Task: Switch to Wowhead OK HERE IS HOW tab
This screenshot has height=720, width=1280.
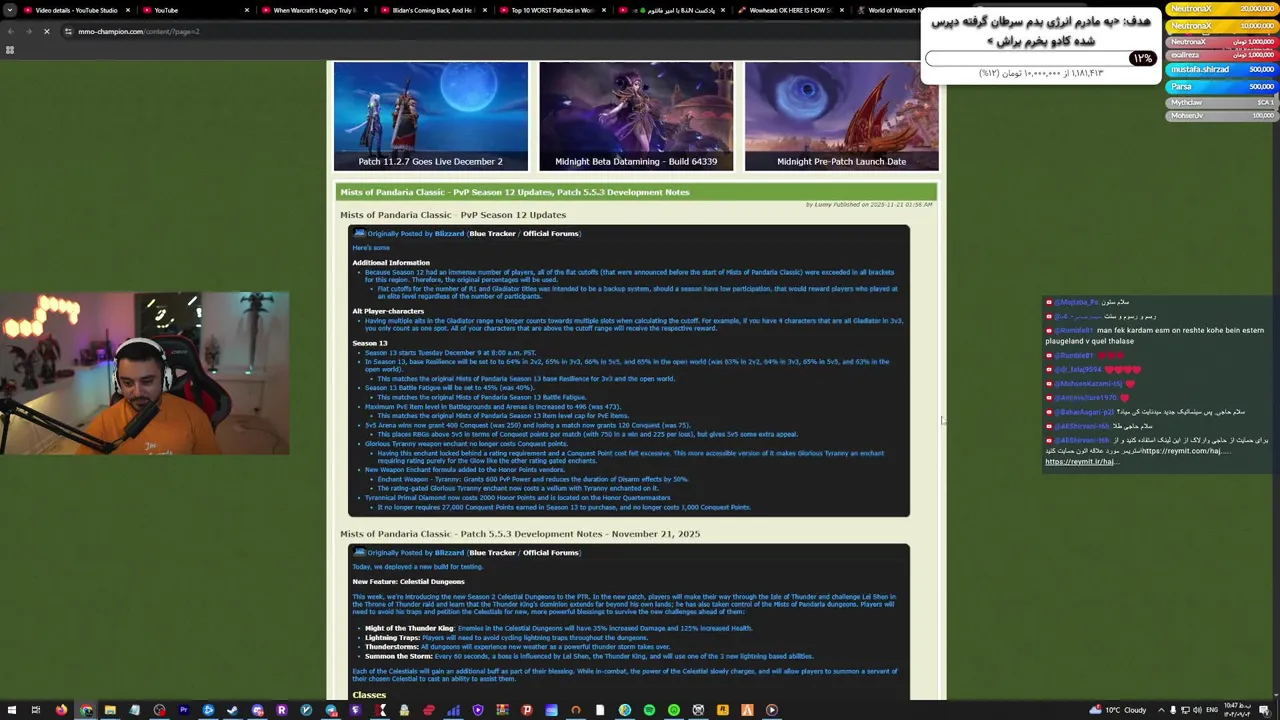Action: point(791,10)
